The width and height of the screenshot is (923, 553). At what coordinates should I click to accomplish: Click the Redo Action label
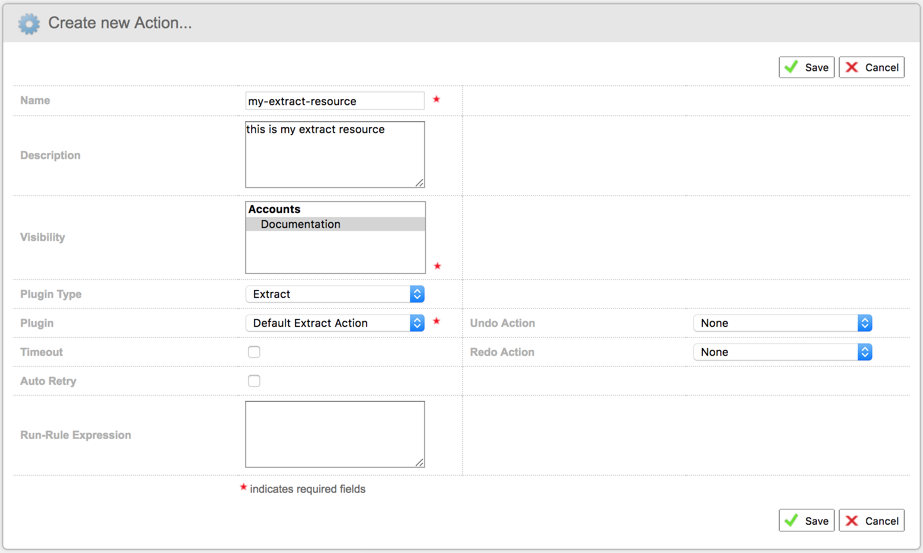tap(502, 352)
